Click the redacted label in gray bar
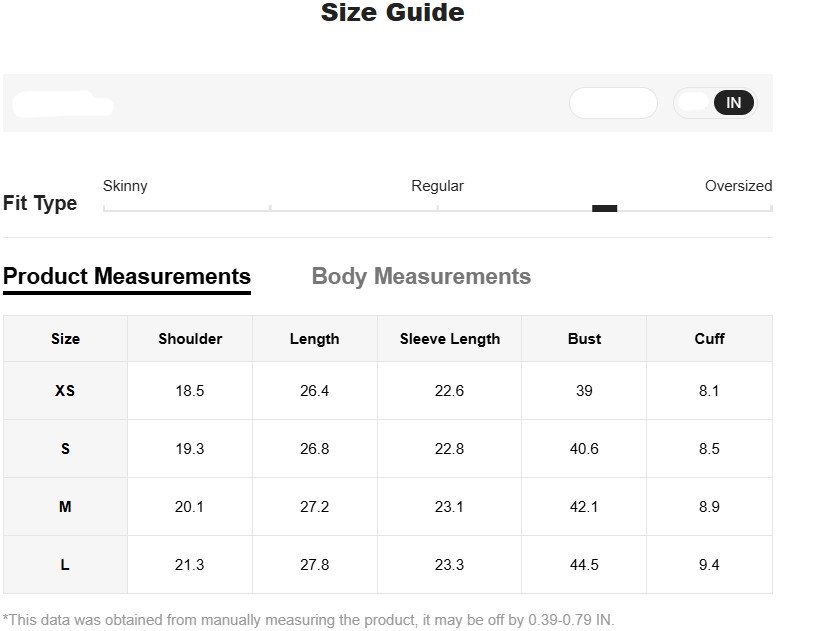Viewport: 828px width, 631px height. [x=62, y=103]
